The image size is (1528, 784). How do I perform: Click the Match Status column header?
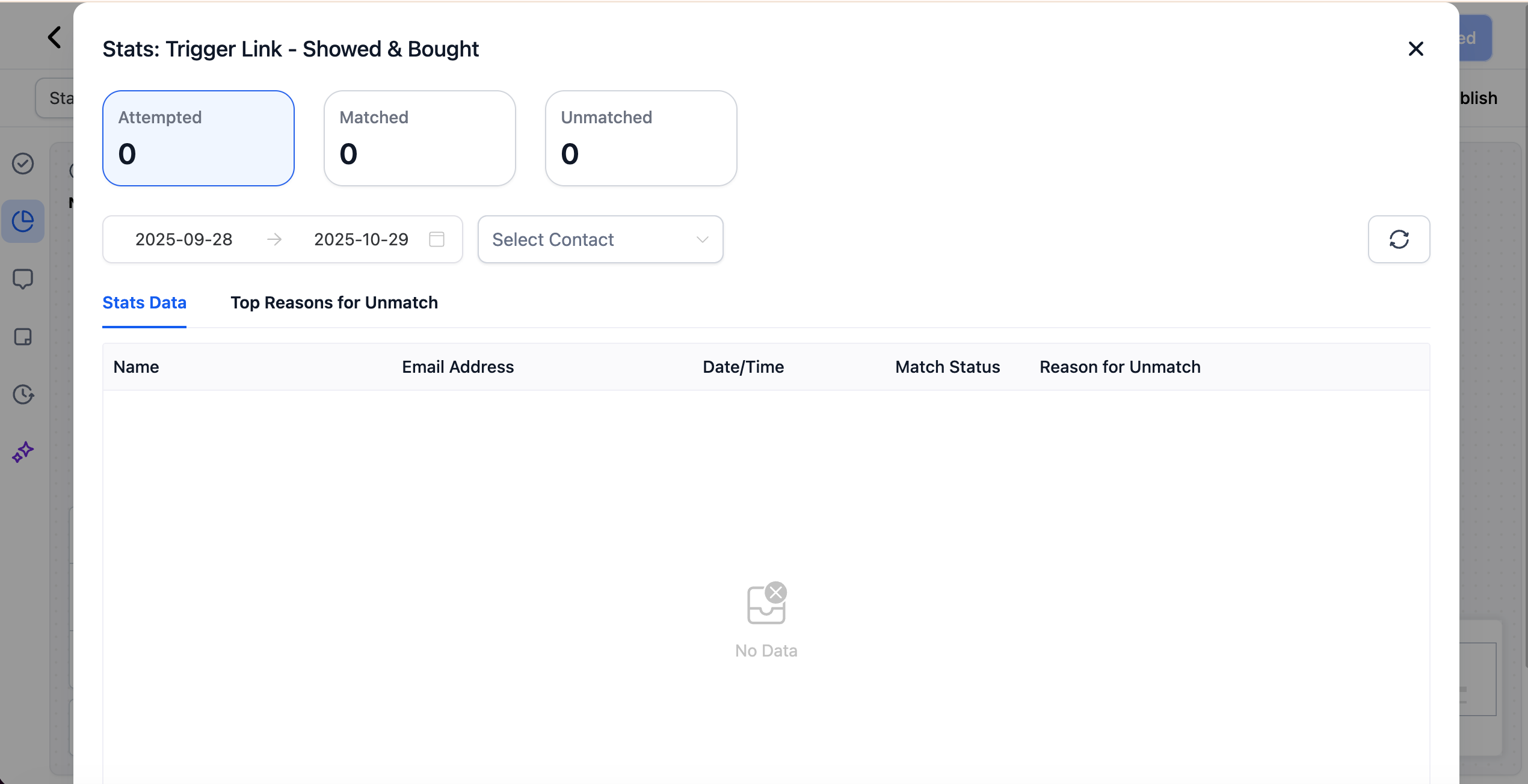[947, 367]
